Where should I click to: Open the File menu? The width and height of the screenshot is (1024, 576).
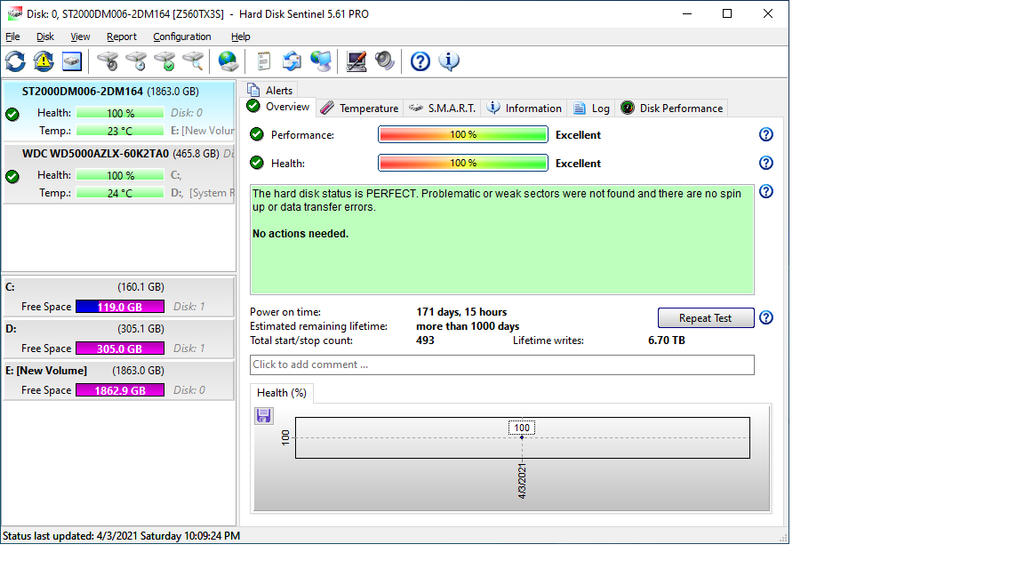coord(12,37)
